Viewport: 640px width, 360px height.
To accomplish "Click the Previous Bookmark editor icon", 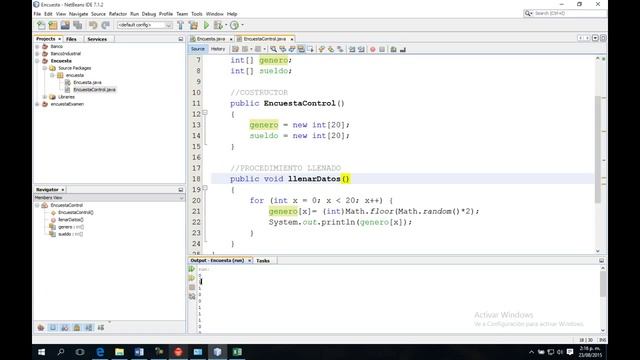I will (x=322, y=49).
